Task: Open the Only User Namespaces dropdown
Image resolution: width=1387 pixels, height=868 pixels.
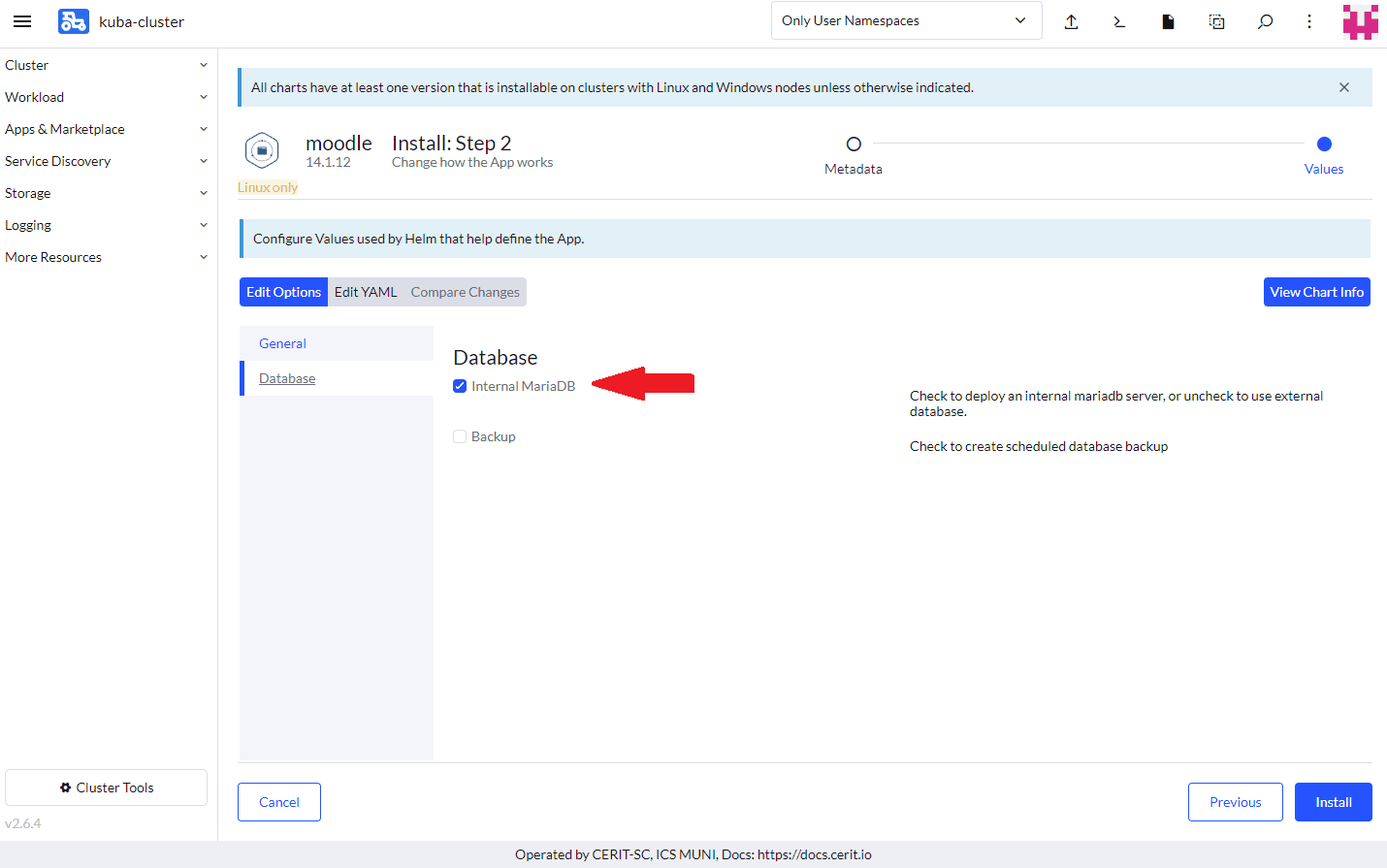Action: click(905, 20)
